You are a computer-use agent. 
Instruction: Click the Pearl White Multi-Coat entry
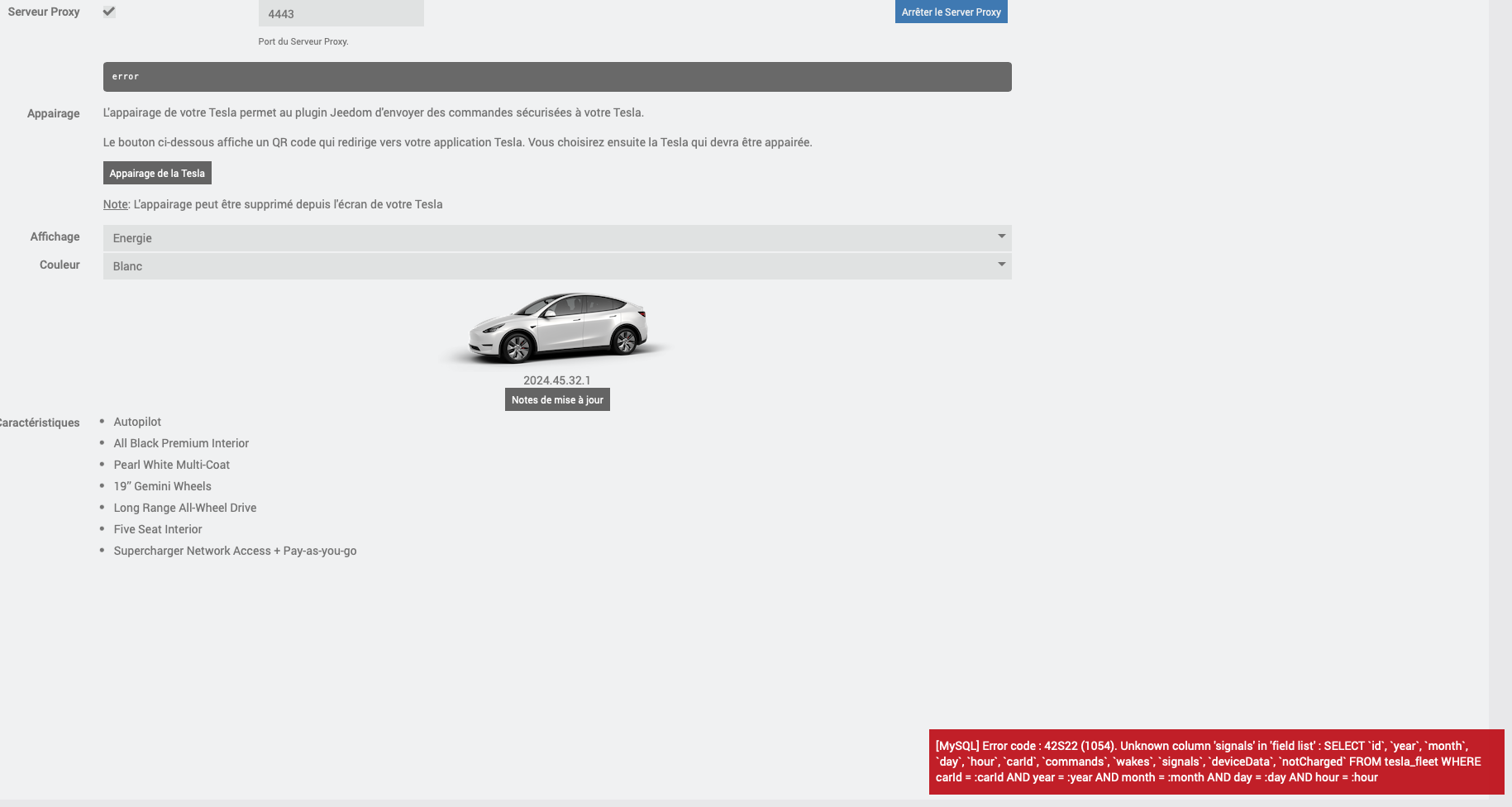(x=172, y=465)
